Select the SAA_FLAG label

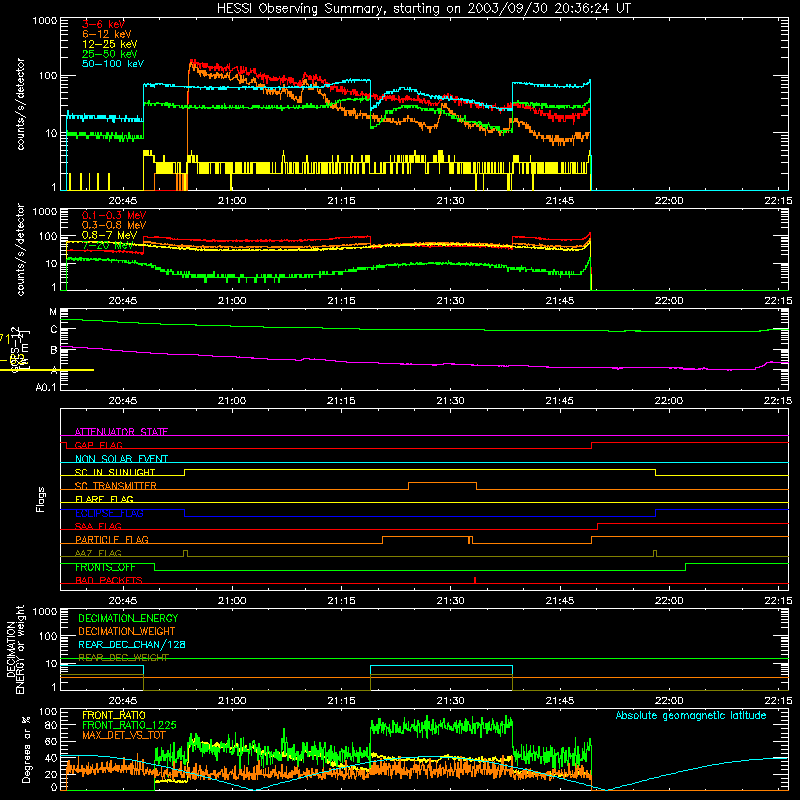point(98,526)
